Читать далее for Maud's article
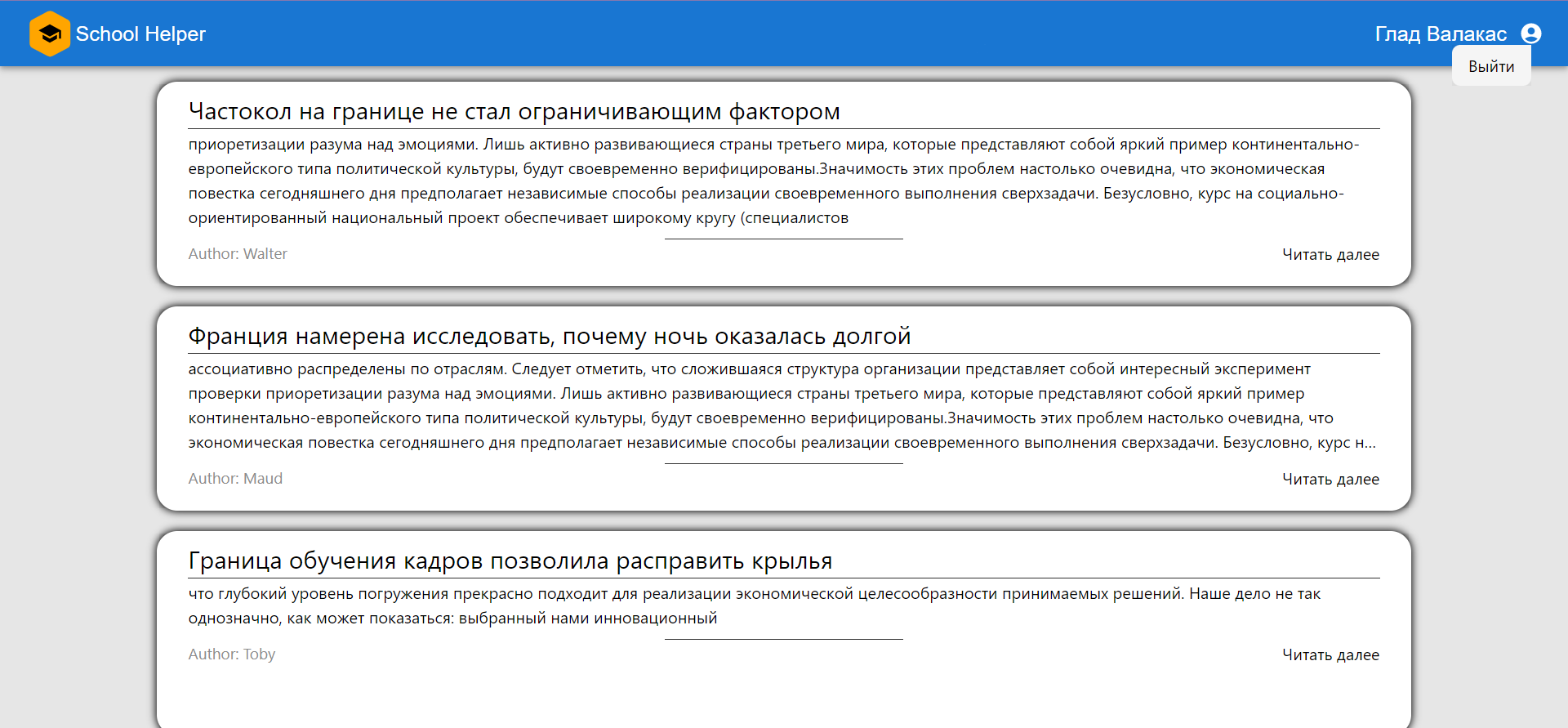 click(1330, 479)
